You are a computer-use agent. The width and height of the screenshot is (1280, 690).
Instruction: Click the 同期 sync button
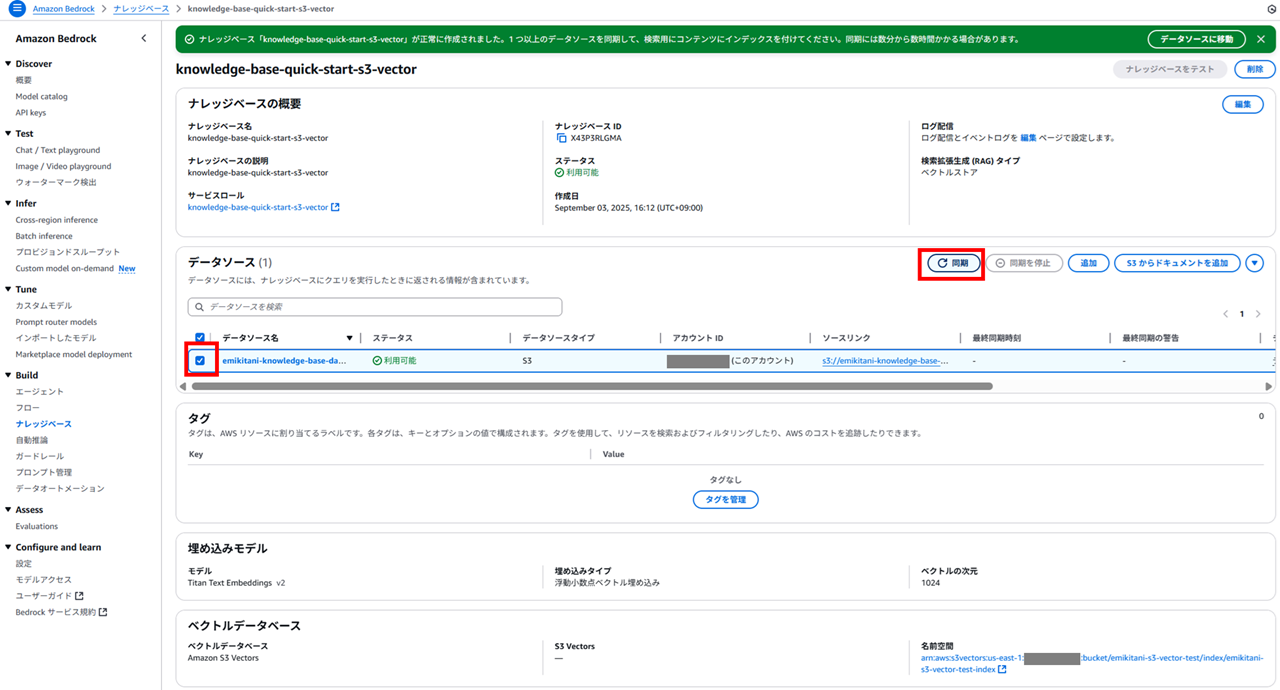(x=953, y=263)
